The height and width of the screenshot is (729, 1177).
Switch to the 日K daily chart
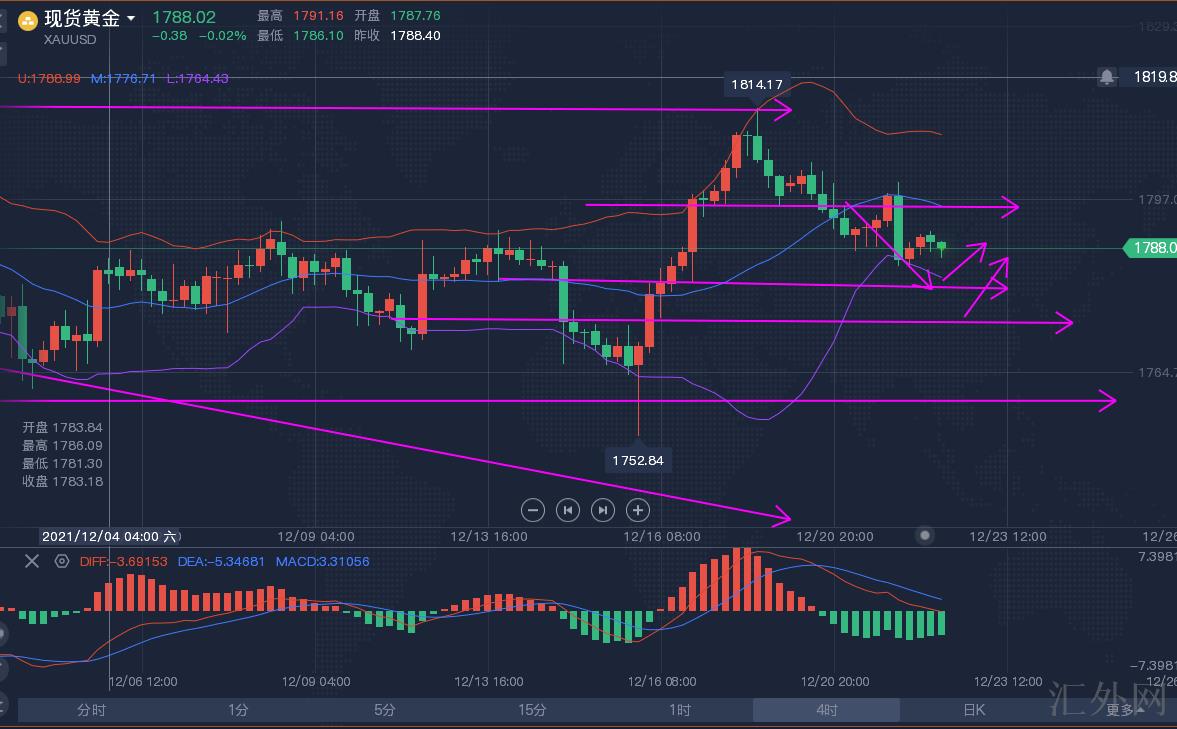click(973, 710)
